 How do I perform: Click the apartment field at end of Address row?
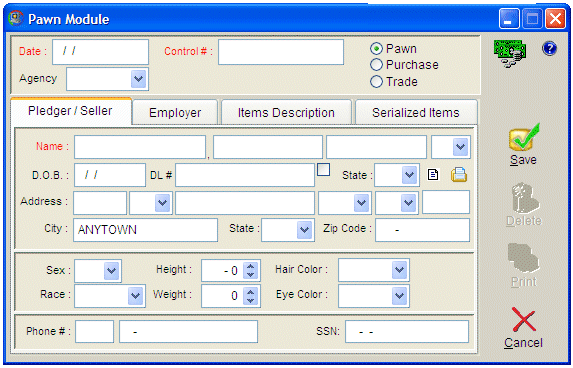[x=446, y=202]
